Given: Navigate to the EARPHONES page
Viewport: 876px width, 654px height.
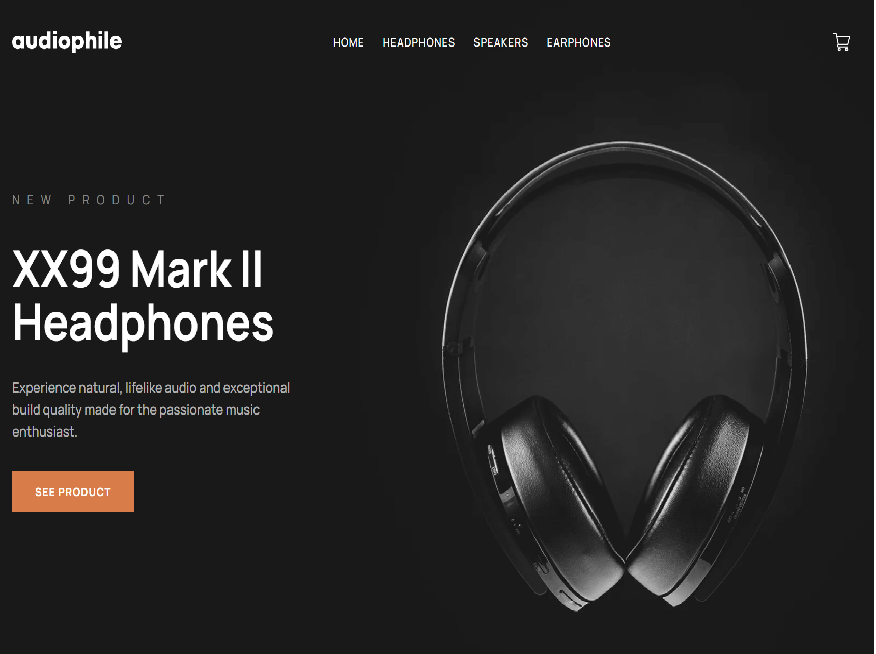Looking at the screenshot, I should pos(578,42).
